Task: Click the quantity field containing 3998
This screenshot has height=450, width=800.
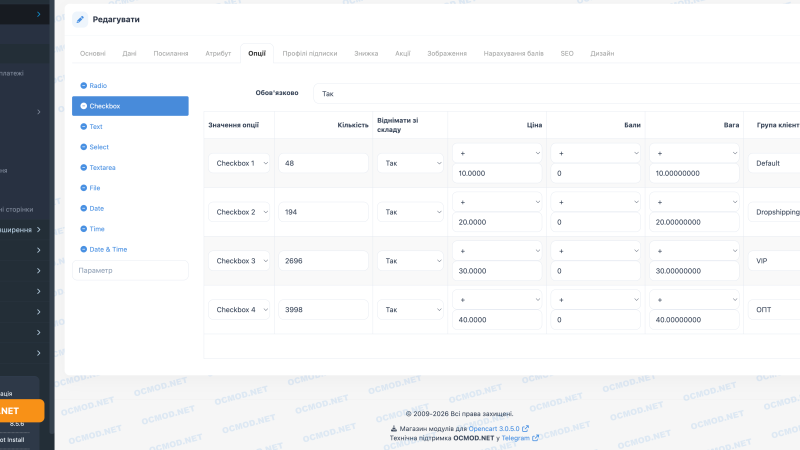Action: click(323, 310)
